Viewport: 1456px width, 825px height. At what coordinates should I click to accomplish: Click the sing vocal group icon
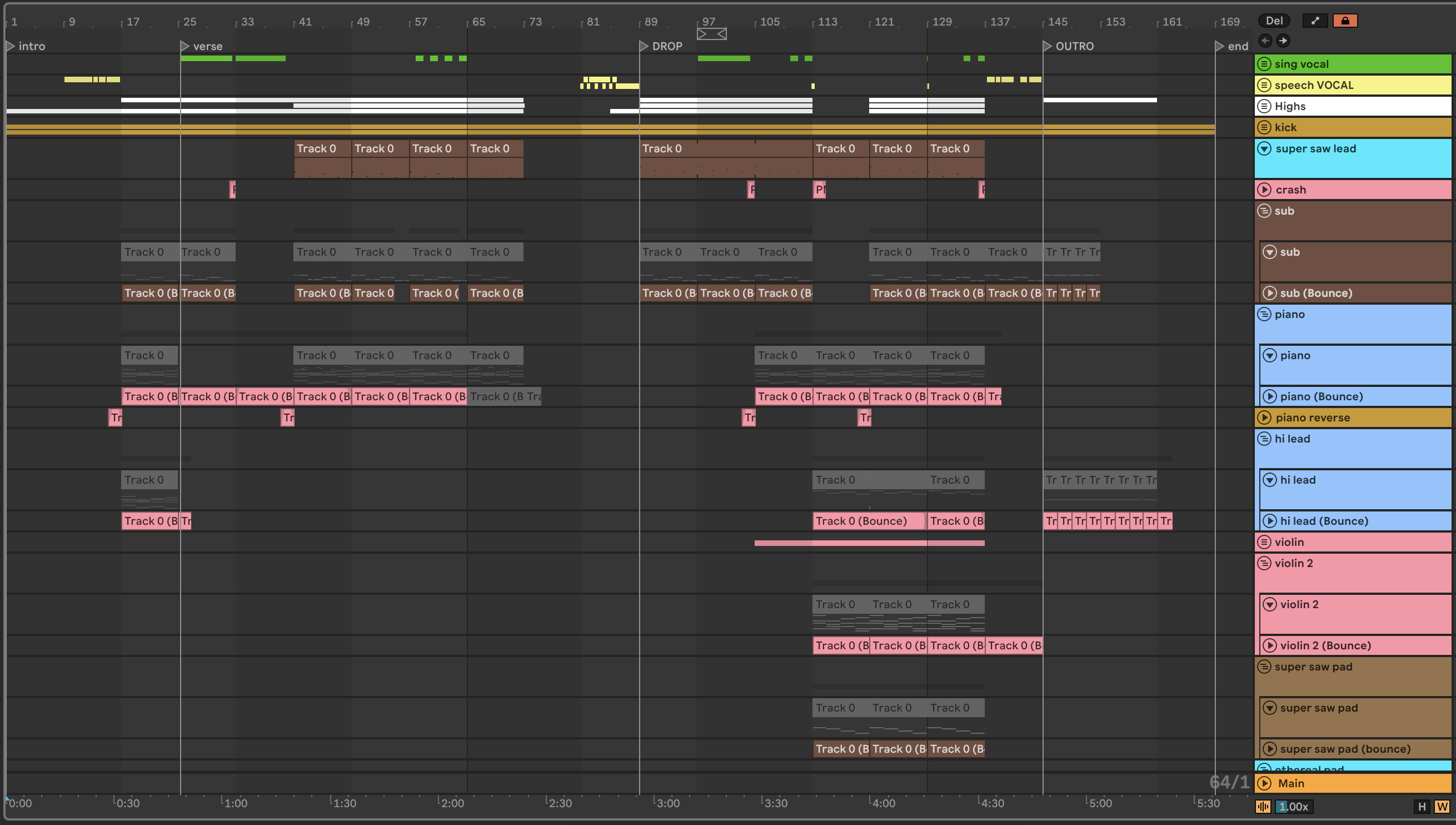pyautogui.click(x=1264, y=64)
